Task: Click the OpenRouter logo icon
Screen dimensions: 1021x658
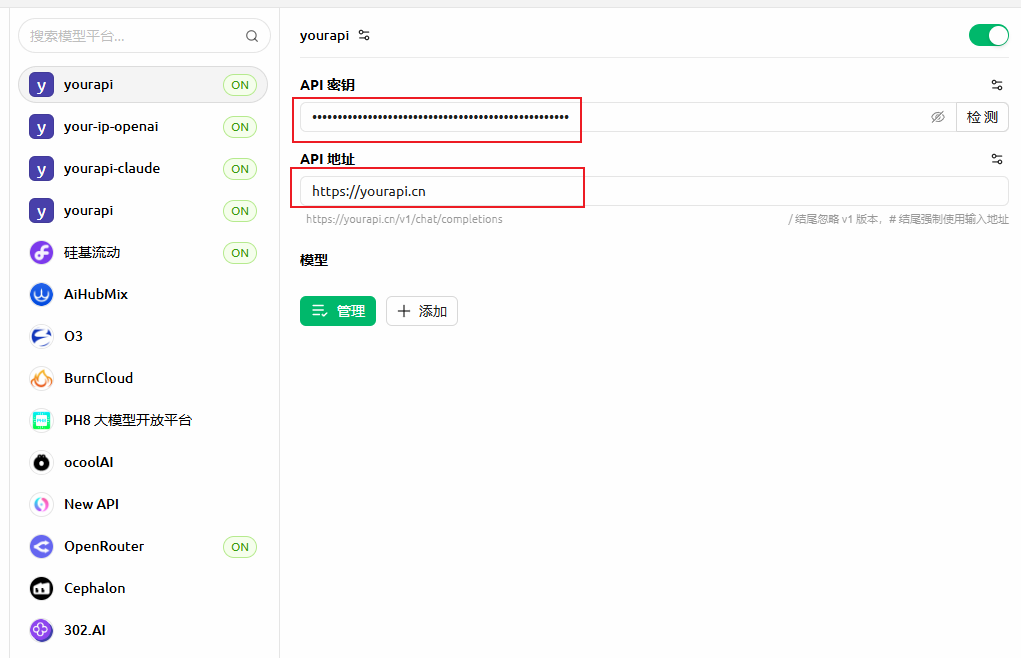Action: click(41, 547)
